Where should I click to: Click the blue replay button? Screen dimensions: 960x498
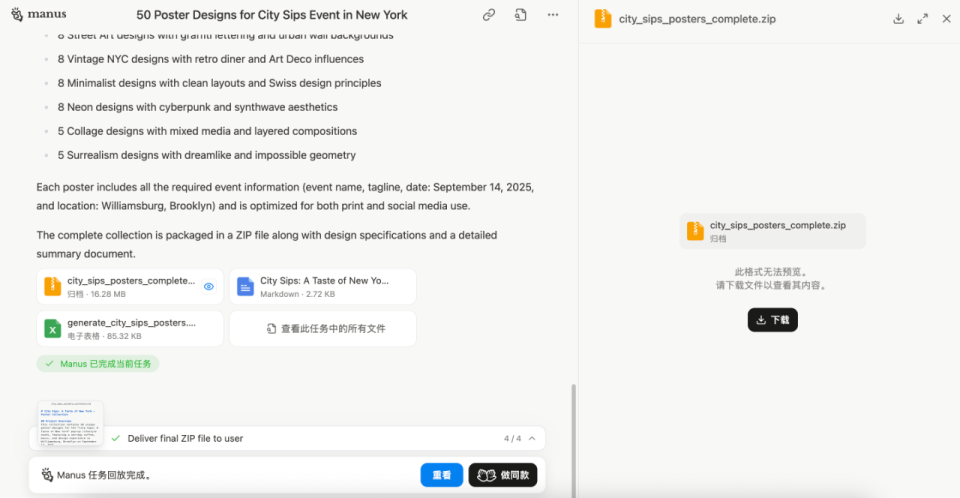441,475
